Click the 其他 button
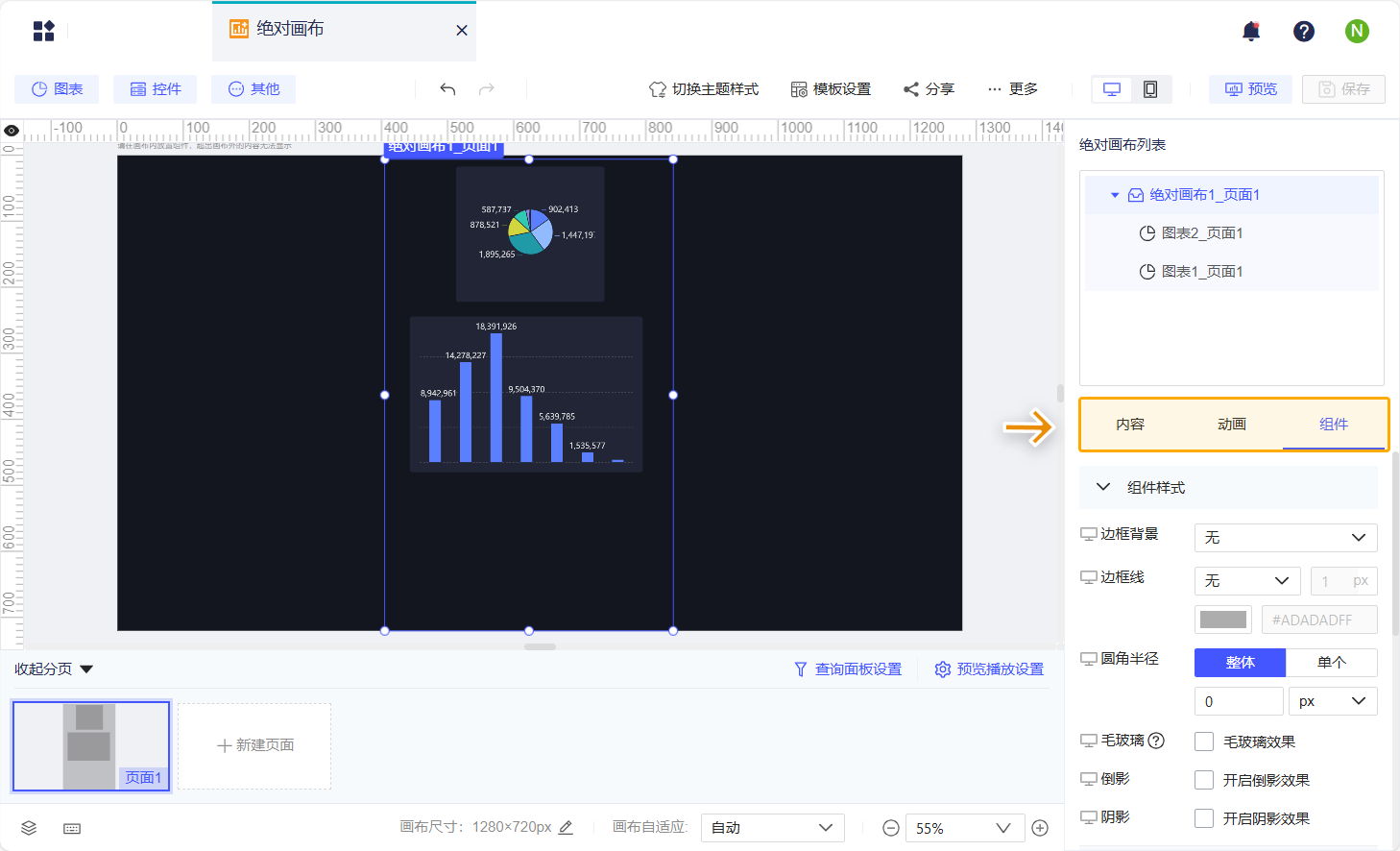 [x=253, y=89]
